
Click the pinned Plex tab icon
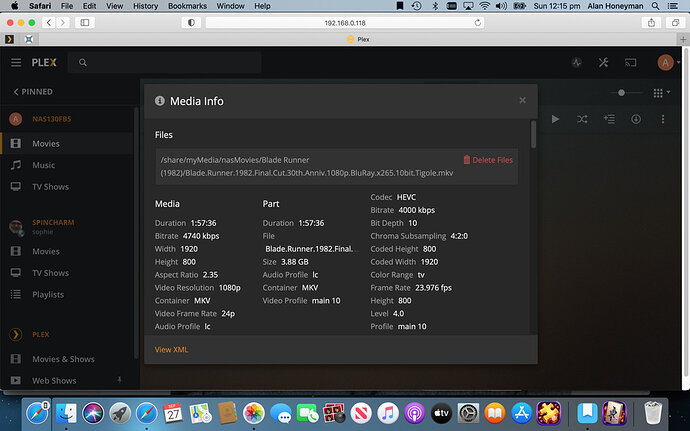pos(9,39)
